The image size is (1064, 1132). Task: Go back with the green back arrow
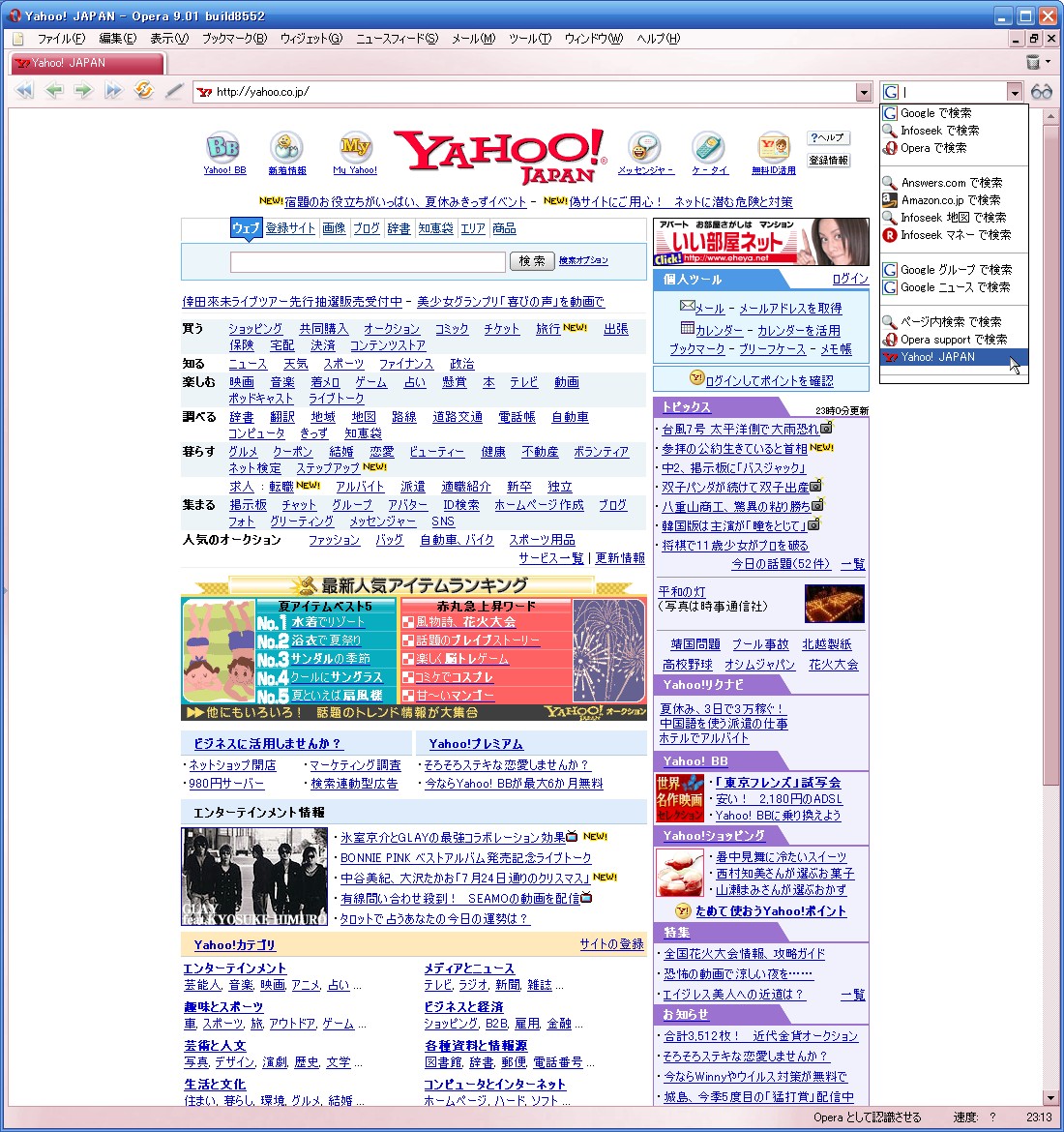tap(55, 91)
